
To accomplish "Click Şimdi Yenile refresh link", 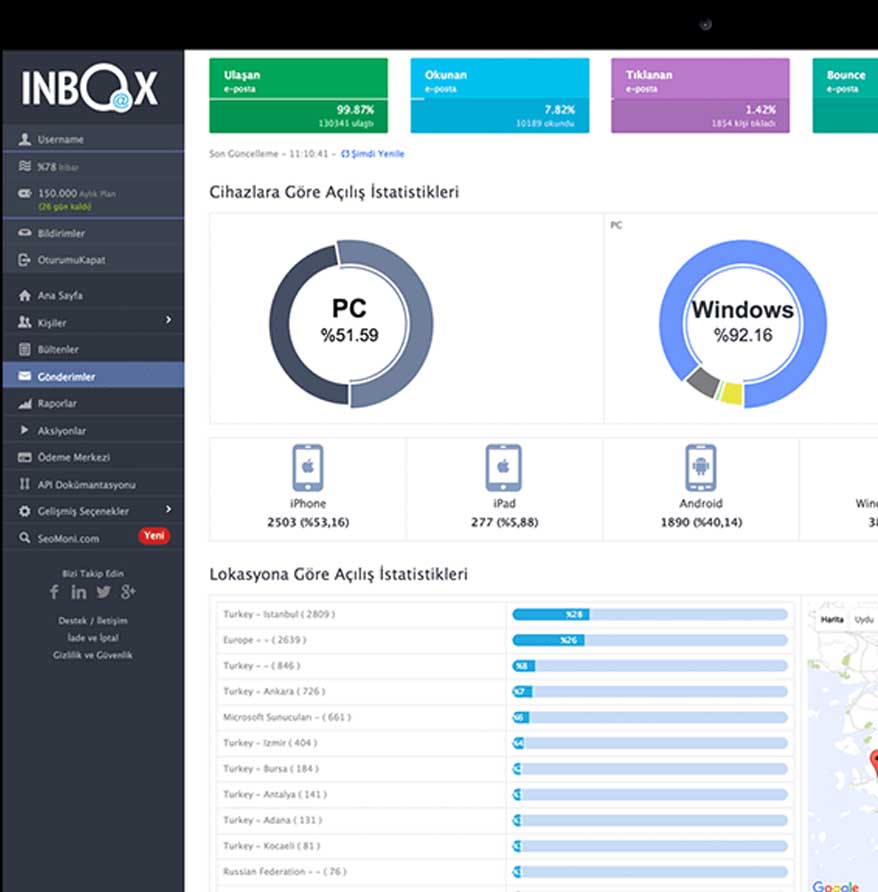I will (373, 154).
